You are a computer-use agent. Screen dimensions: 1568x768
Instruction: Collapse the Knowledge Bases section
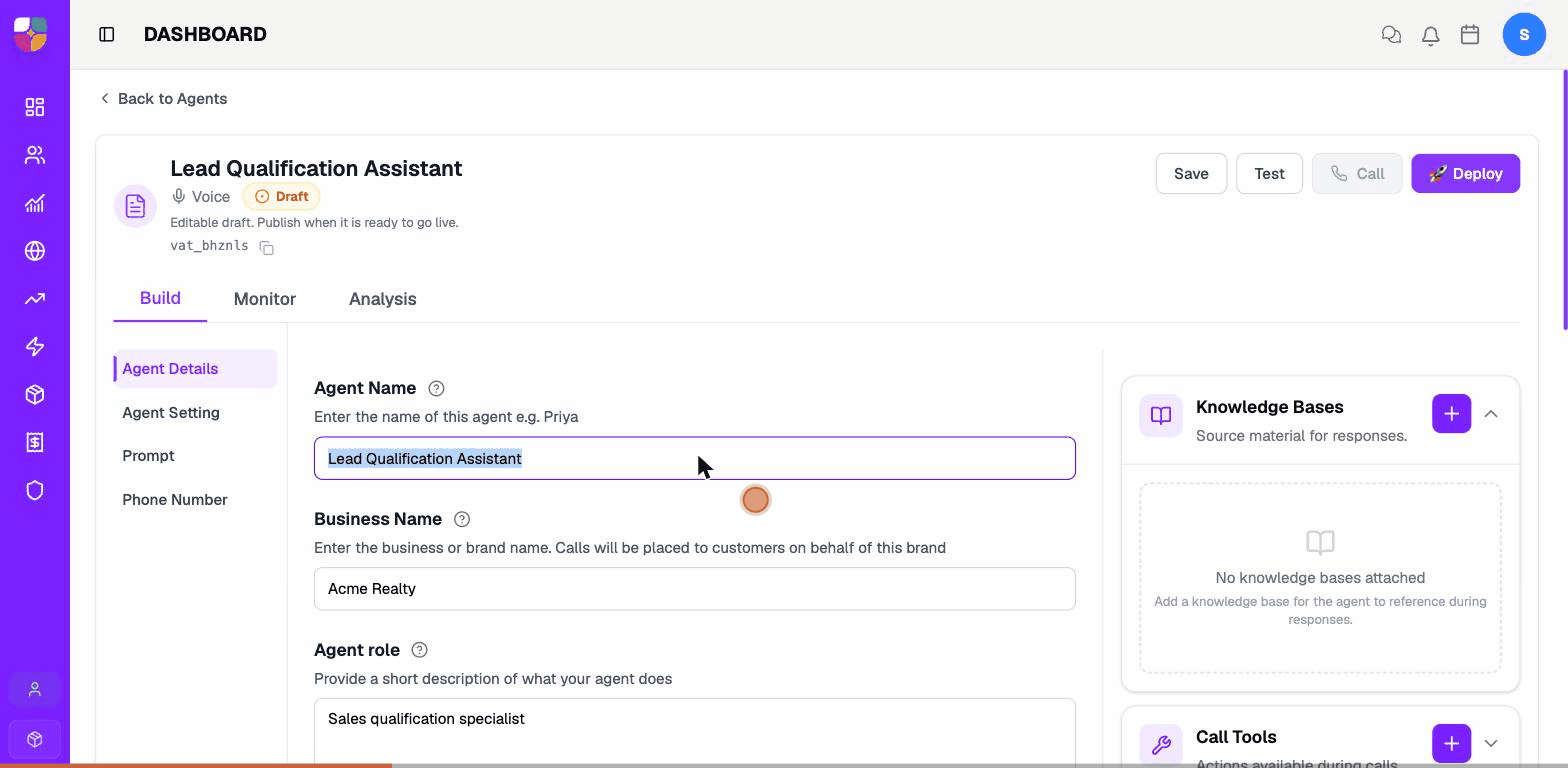click(1491, 414)
